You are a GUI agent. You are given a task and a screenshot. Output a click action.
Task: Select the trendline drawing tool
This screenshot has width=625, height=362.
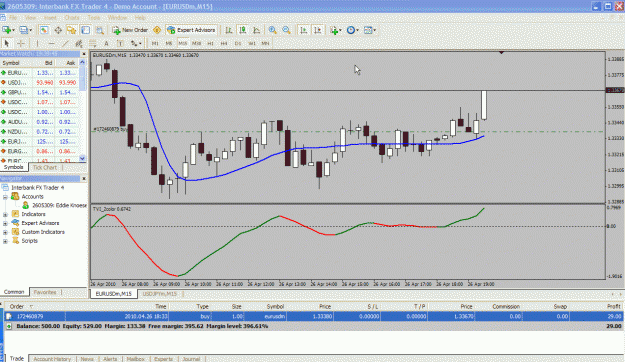[65, 43]
